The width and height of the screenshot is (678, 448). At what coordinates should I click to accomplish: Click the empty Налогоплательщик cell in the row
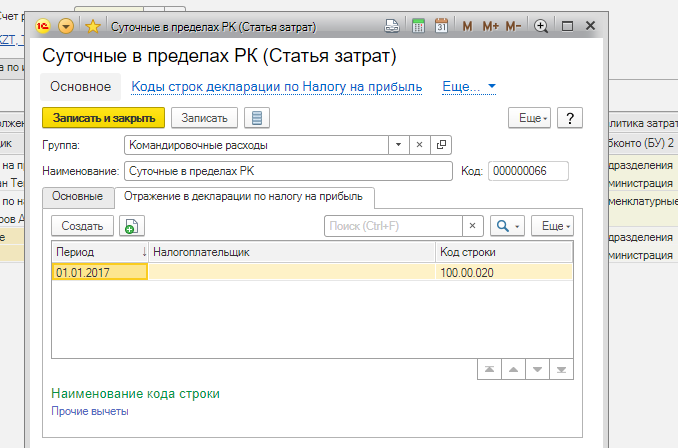click(292, 272)
